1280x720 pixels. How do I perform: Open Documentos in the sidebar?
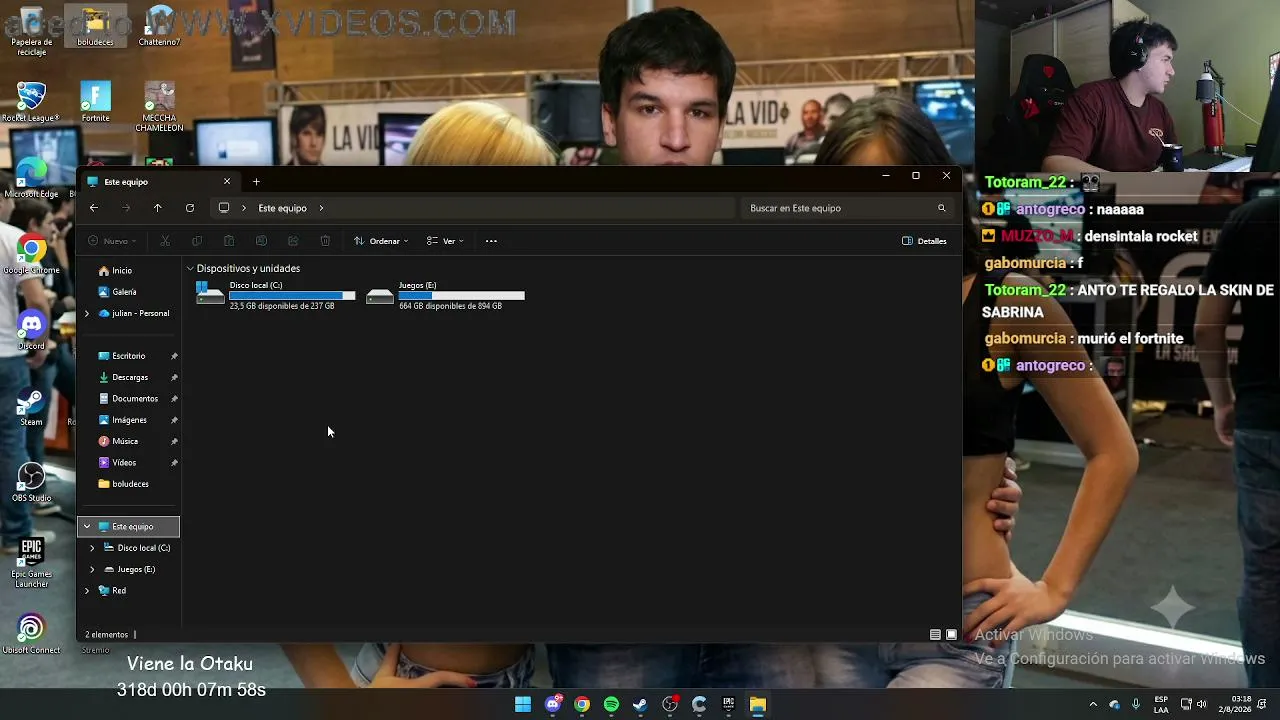point(129,399)
